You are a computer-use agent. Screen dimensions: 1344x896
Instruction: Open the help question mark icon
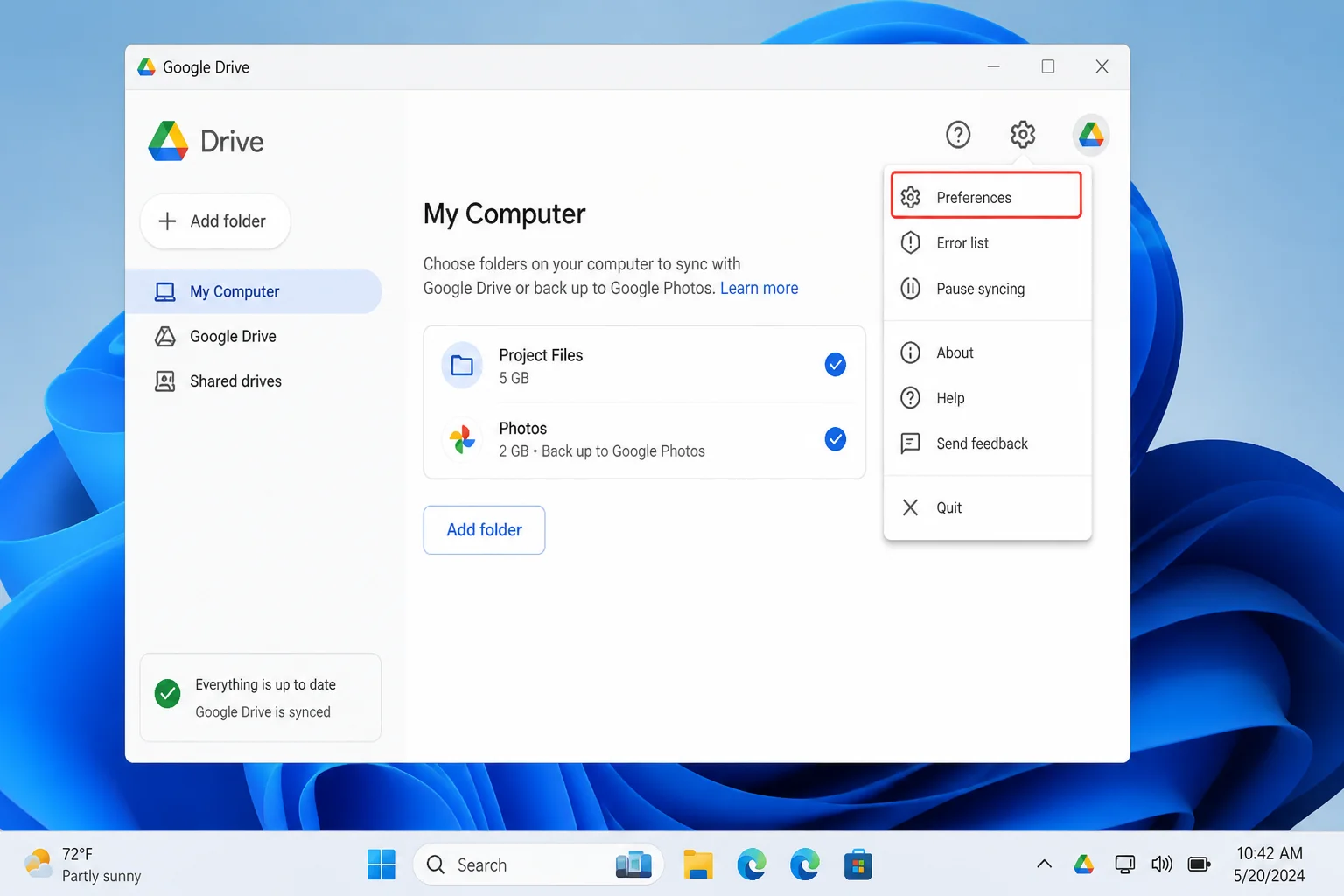point(958,135)
